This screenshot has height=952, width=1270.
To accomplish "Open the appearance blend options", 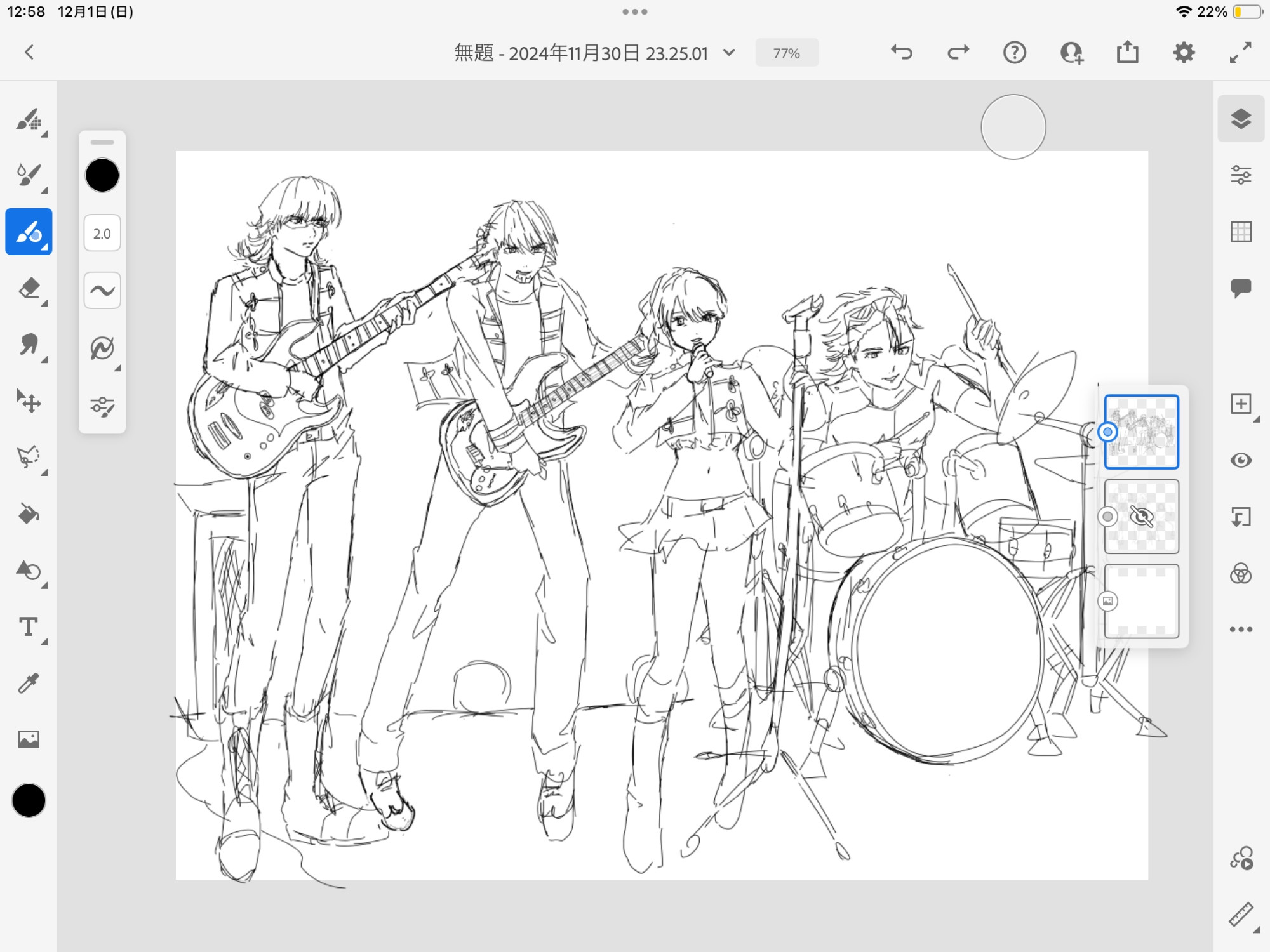I will point(1241,574).
